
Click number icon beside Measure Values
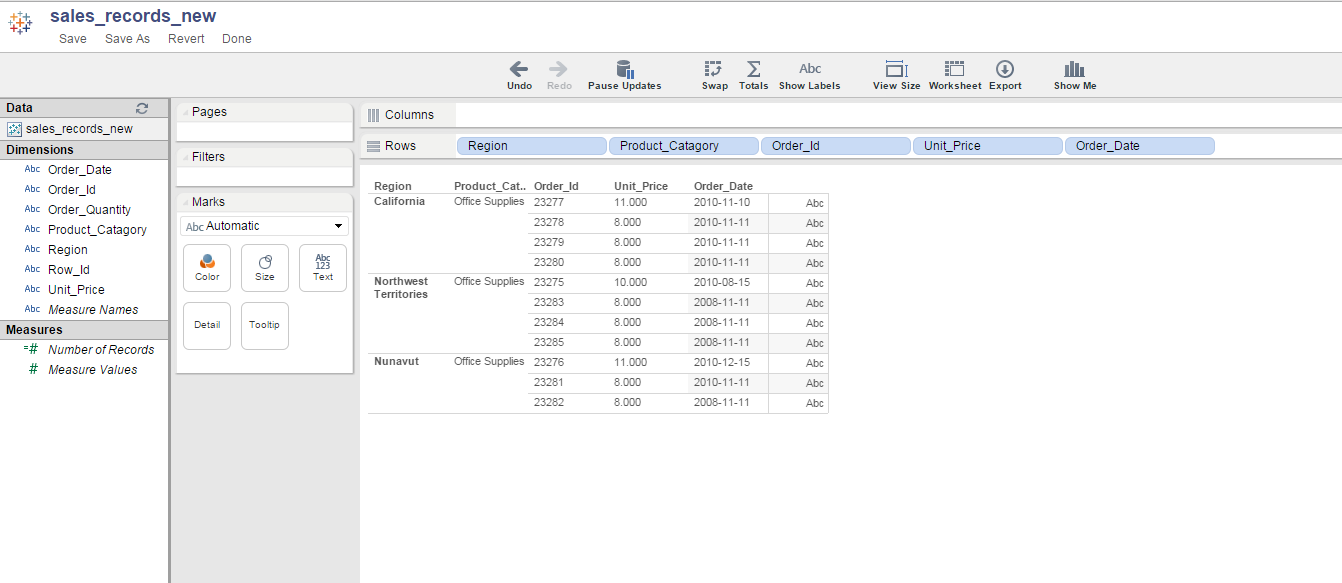coord(33,370)
